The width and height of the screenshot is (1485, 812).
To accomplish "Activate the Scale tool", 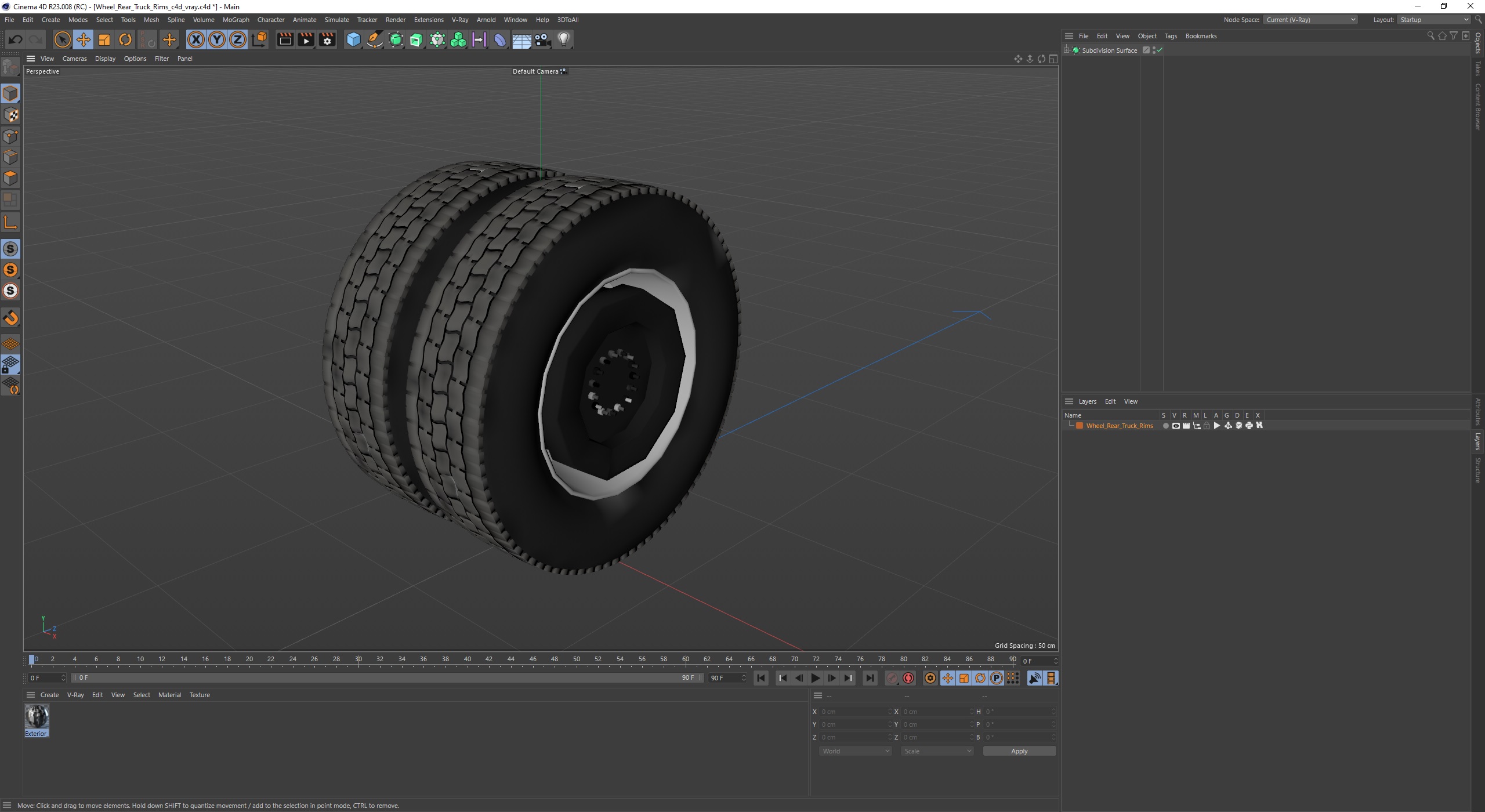I will click(x=104, y=39).
